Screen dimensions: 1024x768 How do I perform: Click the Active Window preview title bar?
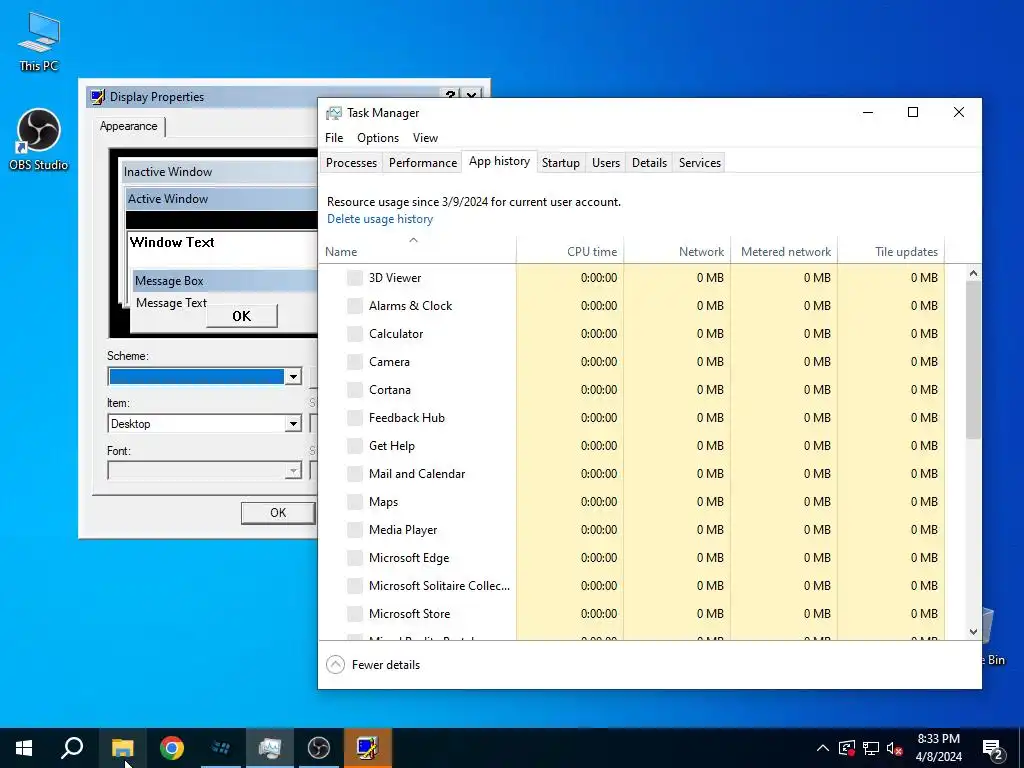[221, 199]
